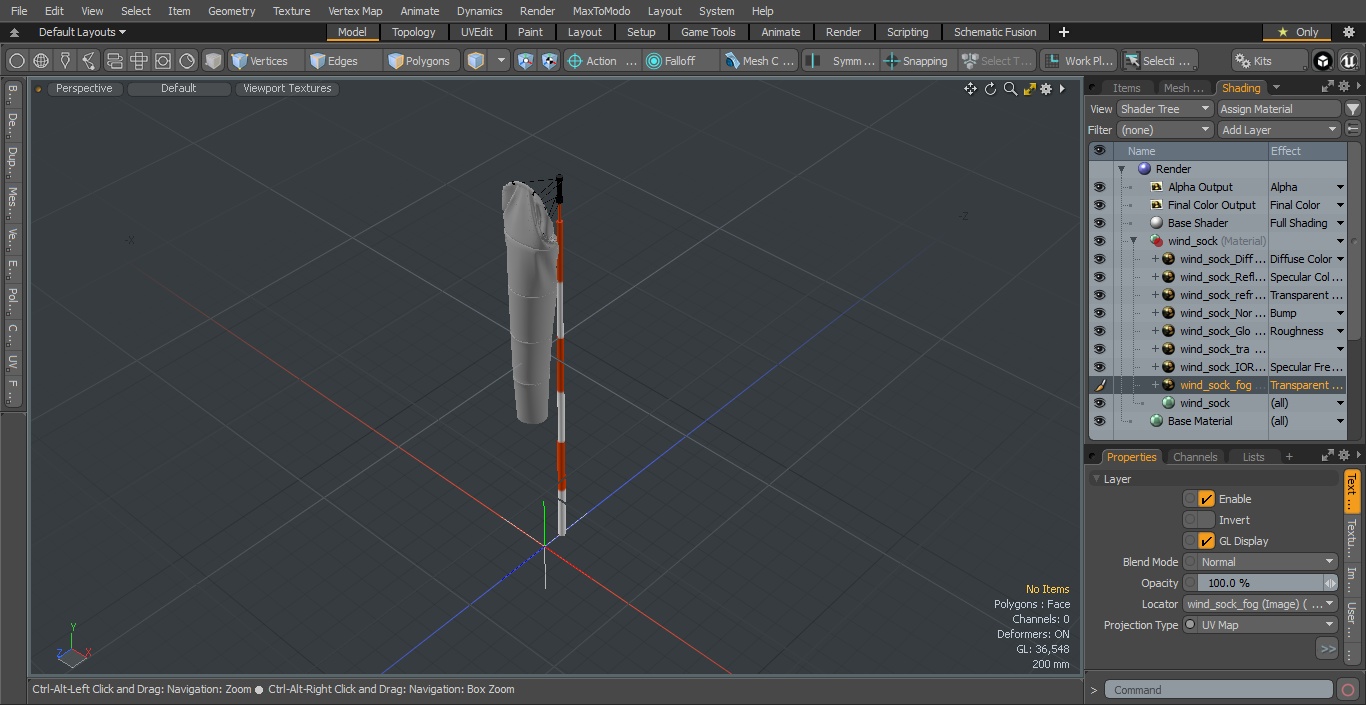Select the cube shaded-display icon next to Vertices

213,61
